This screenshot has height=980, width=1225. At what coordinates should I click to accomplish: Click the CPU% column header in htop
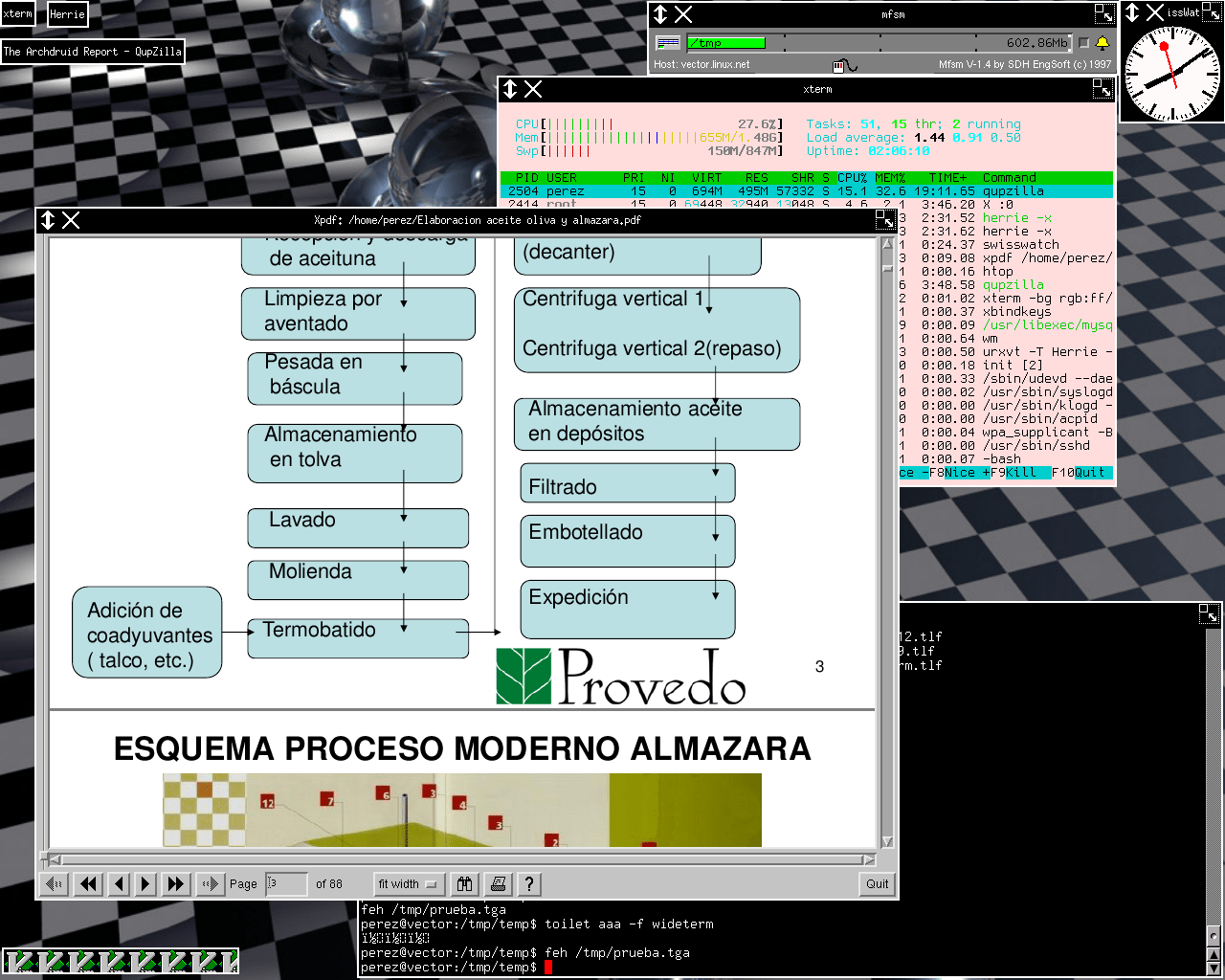[852, 178]
